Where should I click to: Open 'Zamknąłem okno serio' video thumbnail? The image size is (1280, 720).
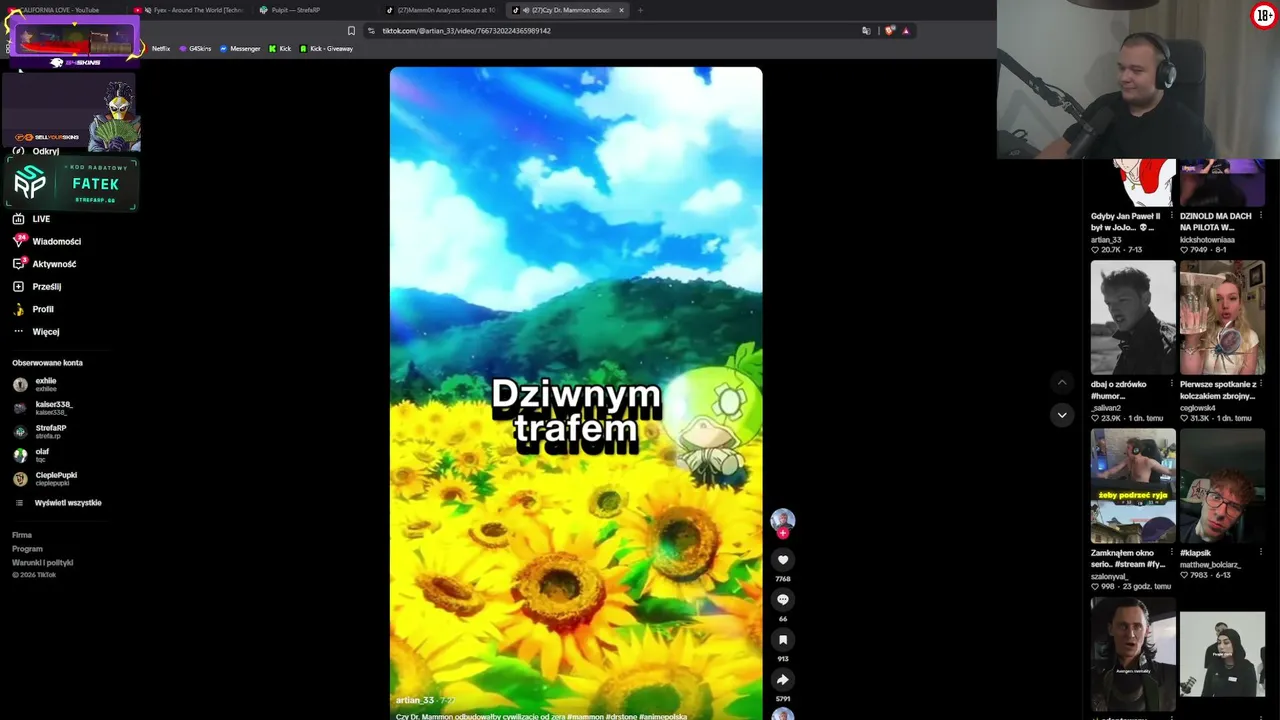click(1133, 486)
